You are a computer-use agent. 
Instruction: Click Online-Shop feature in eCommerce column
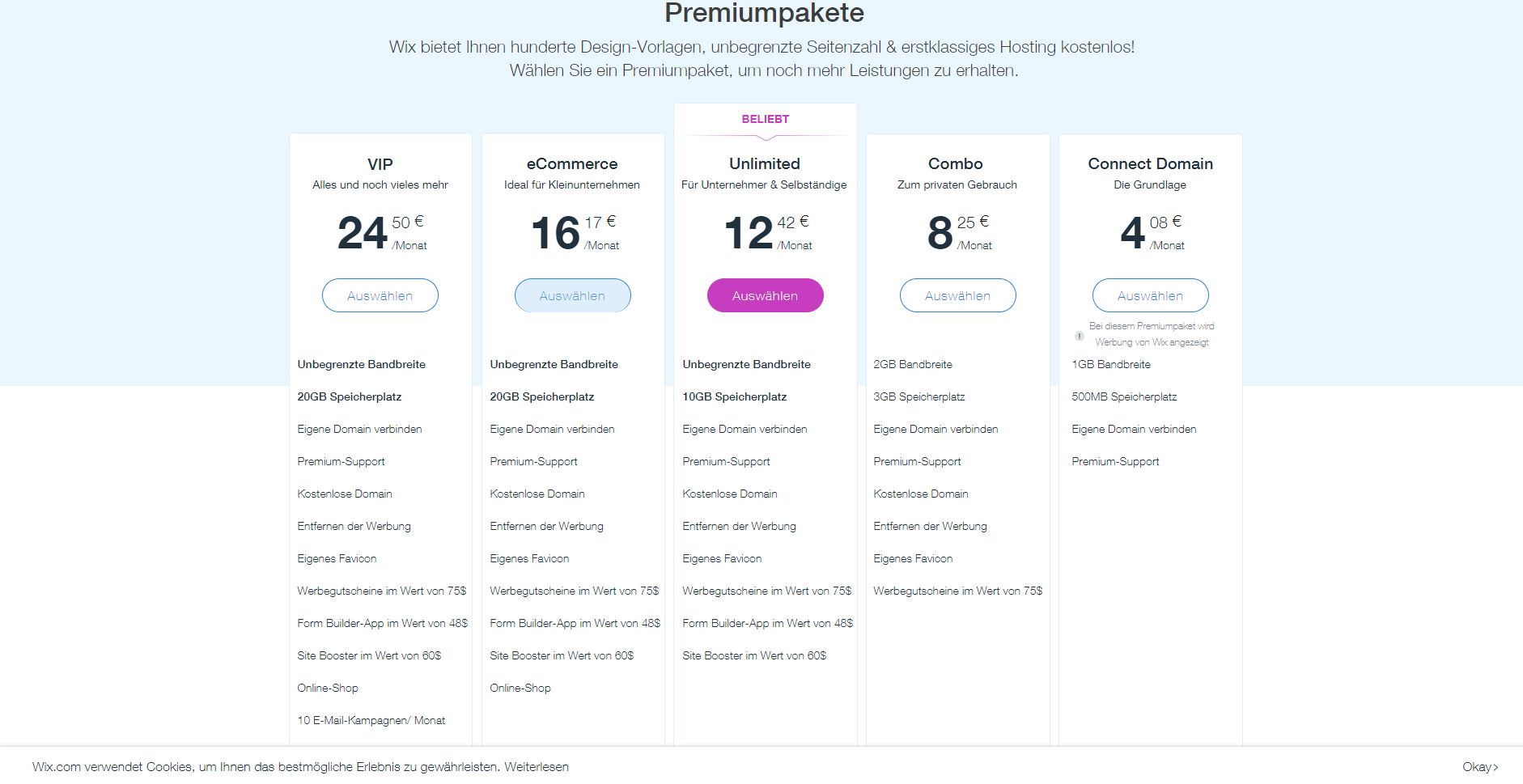pyautogui.click(x=520, y=688)
